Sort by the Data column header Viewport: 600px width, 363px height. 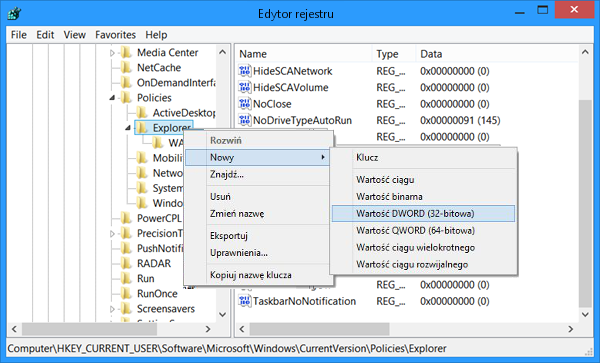497,54
